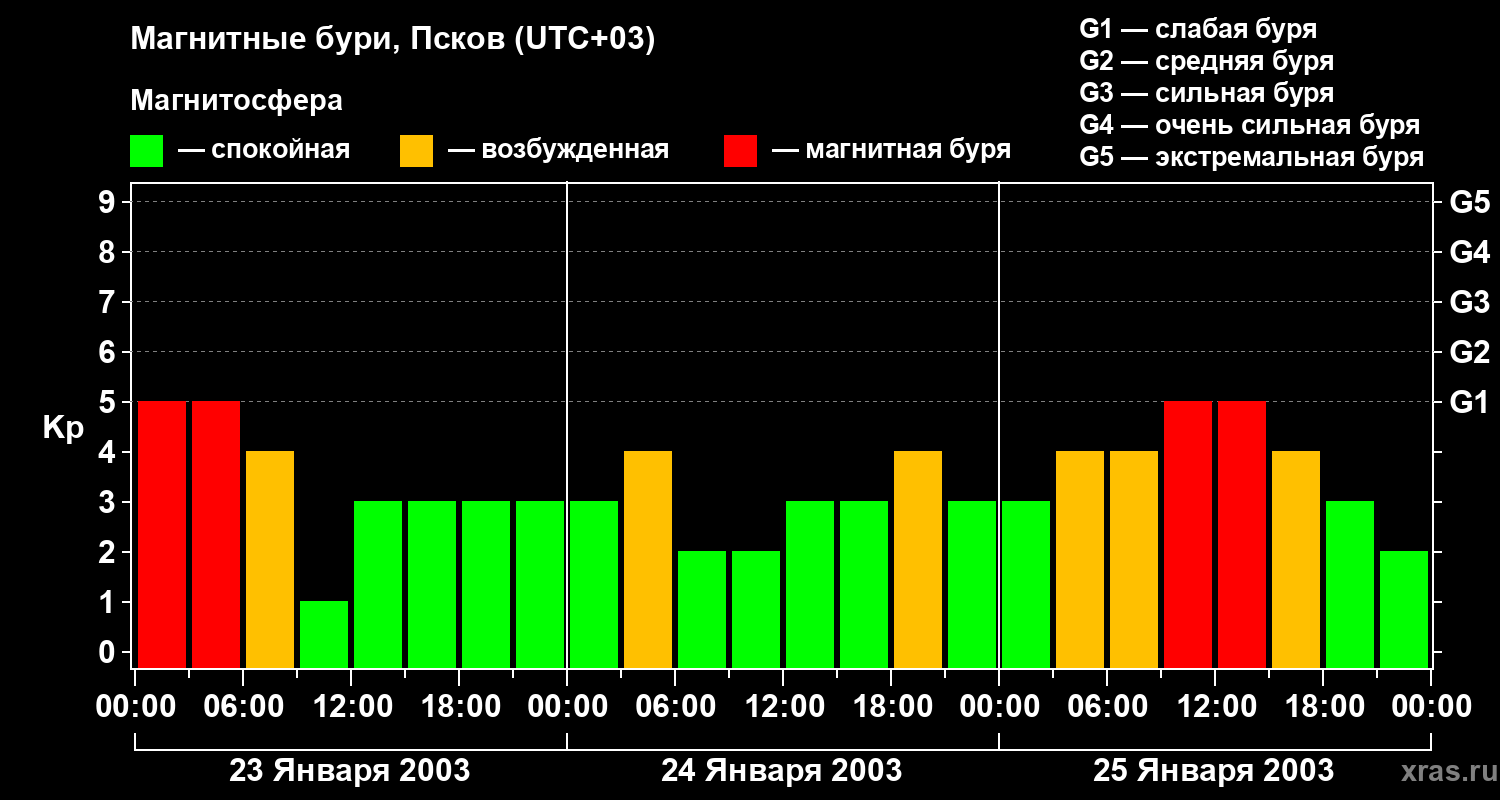Click the '— спокойная' legend label
Viewport: 1500px width, 800px height.
pos(264,150)
